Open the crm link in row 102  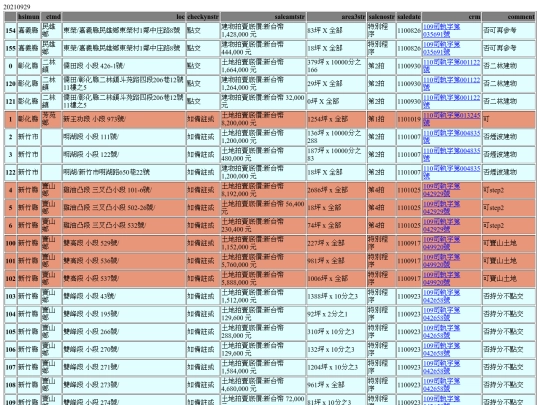tap(441, 279)
